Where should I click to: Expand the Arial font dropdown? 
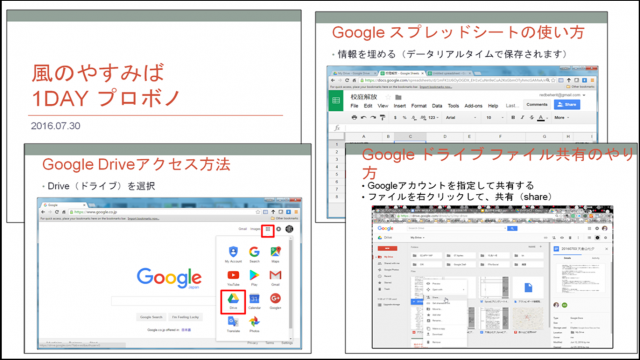tap(460, 118)
